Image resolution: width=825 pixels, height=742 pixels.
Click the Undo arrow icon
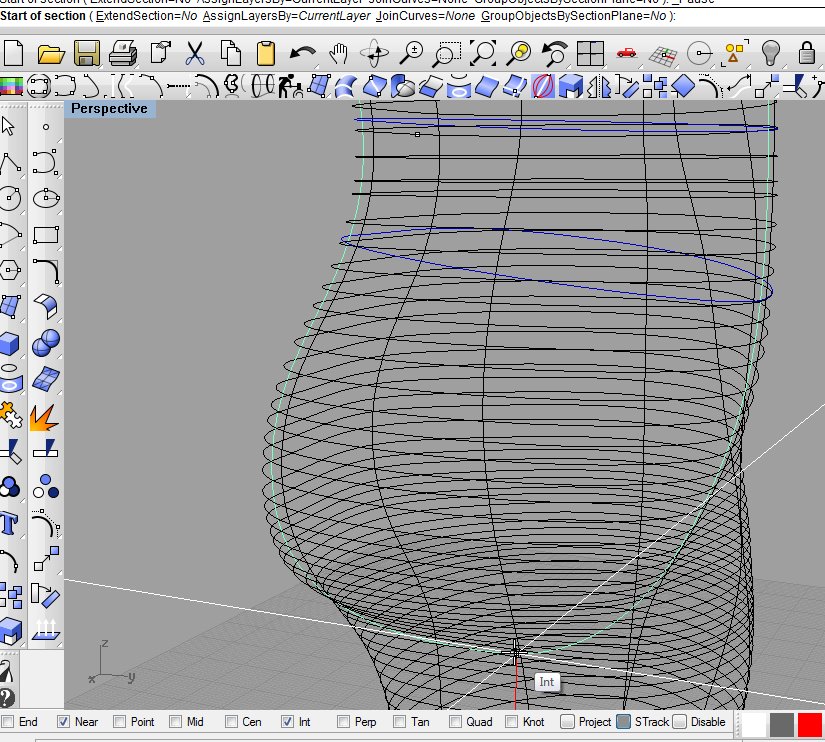click(x=303, y=52)
